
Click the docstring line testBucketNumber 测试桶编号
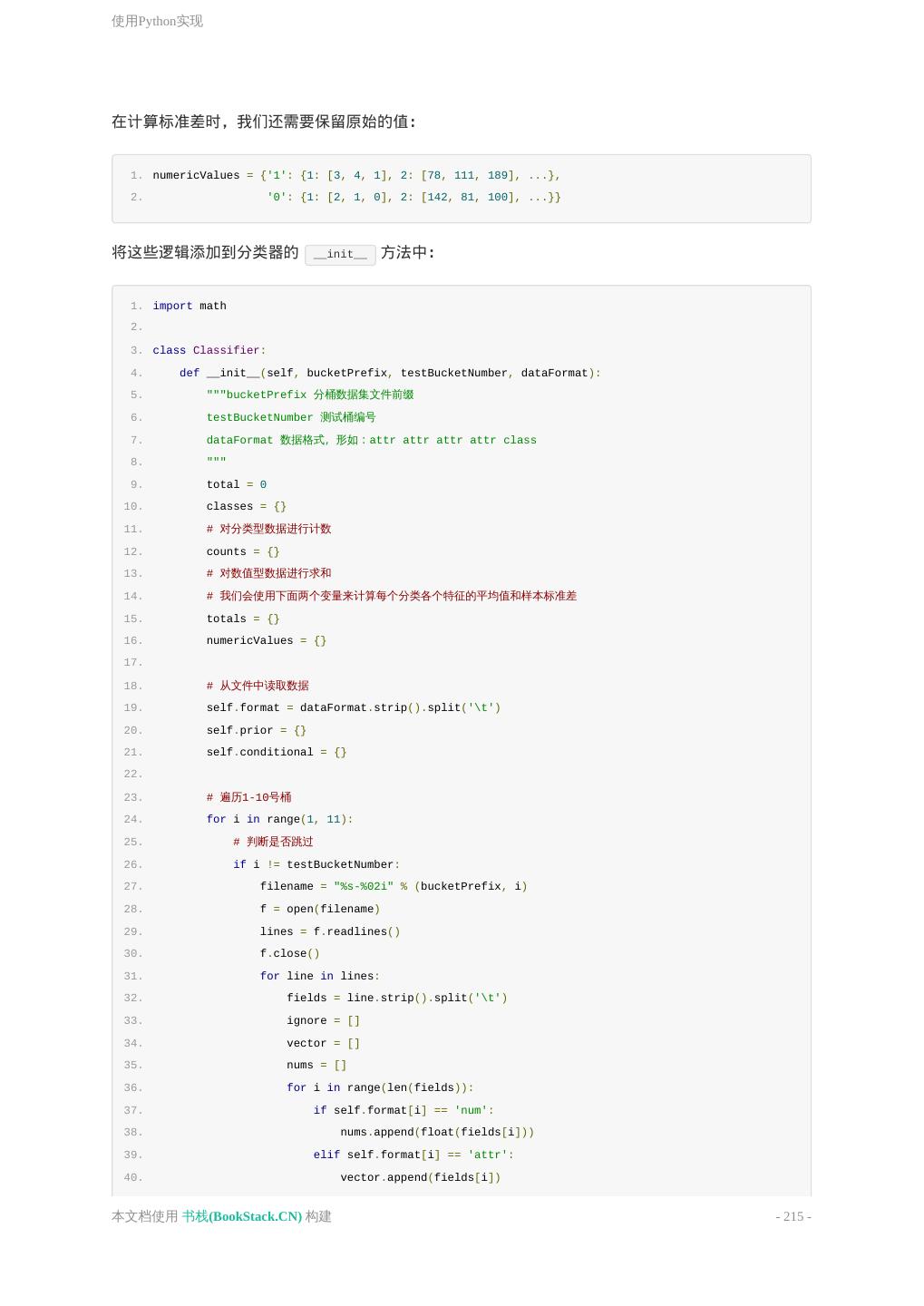[x=291, y=417]
